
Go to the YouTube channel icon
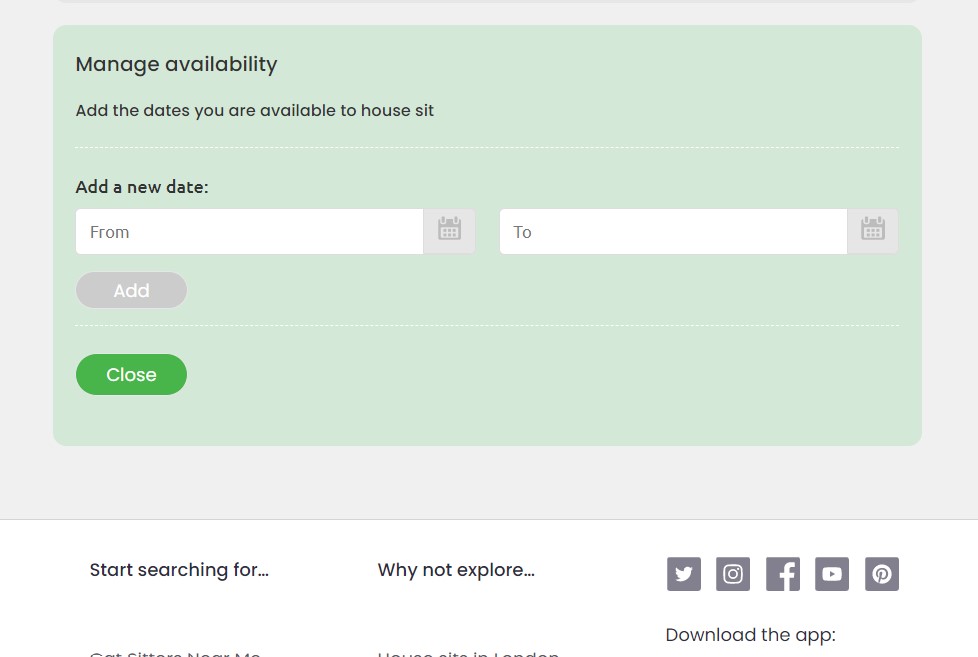click(832, 574)
